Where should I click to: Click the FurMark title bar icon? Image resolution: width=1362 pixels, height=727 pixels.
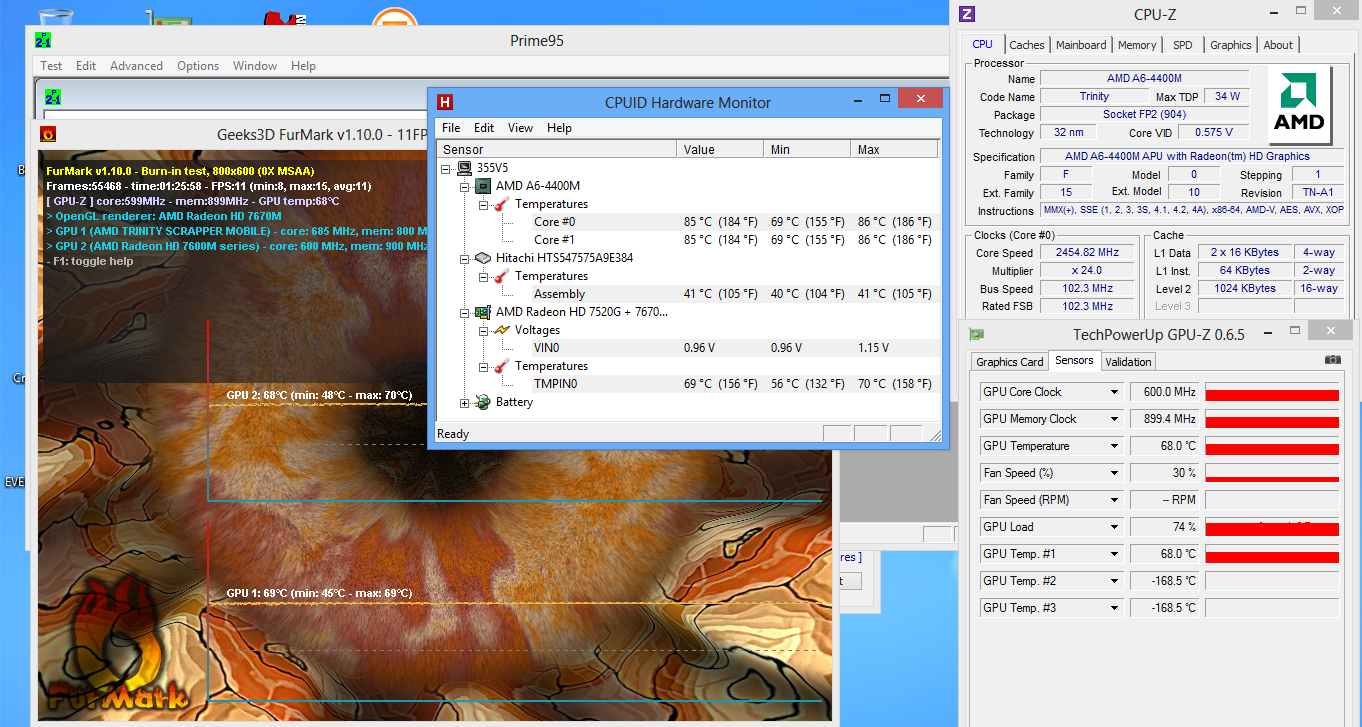tap(47, 135)
